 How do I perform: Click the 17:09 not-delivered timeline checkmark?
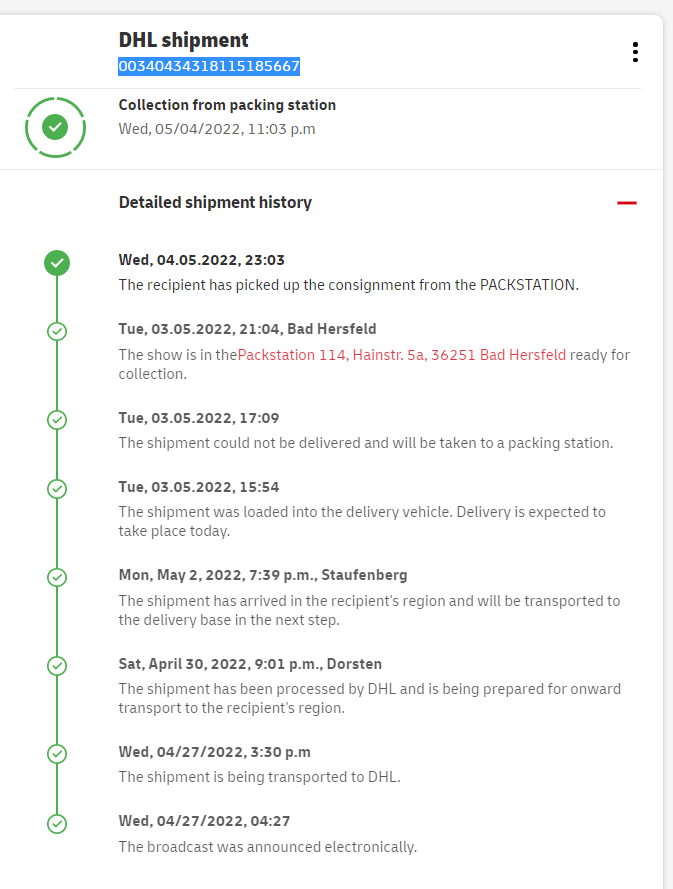[x=57, y=420]
